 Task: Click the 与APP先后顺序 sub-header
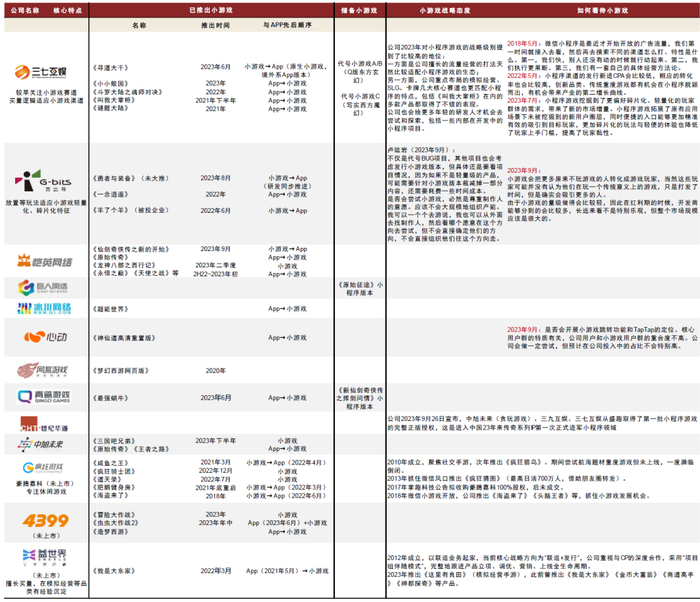[x=288, y=25]
